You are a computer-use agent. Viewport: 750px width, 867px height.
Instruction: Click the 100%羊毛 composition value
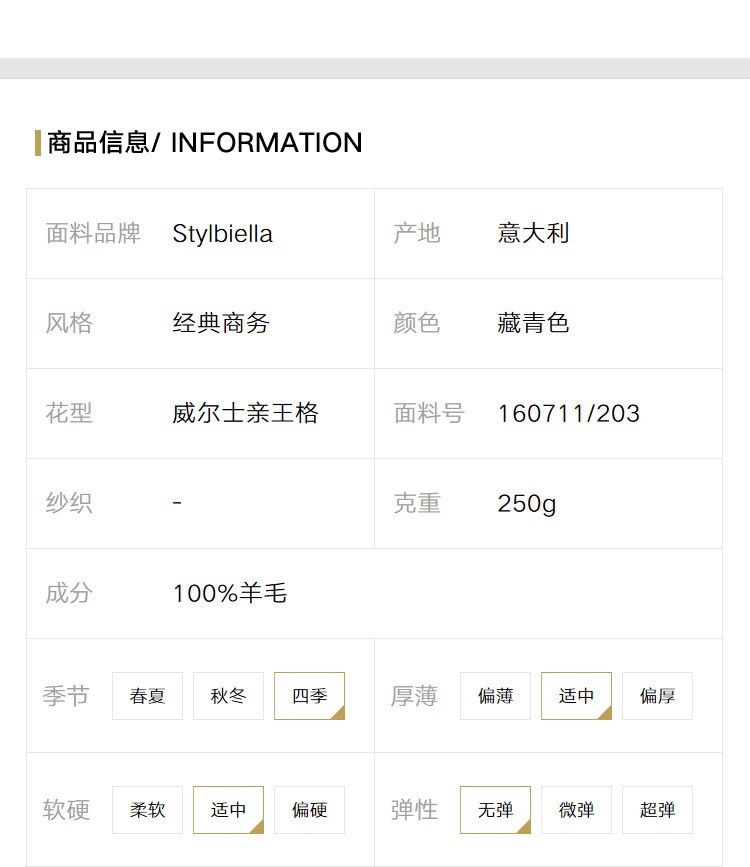[x=230, y=593]
